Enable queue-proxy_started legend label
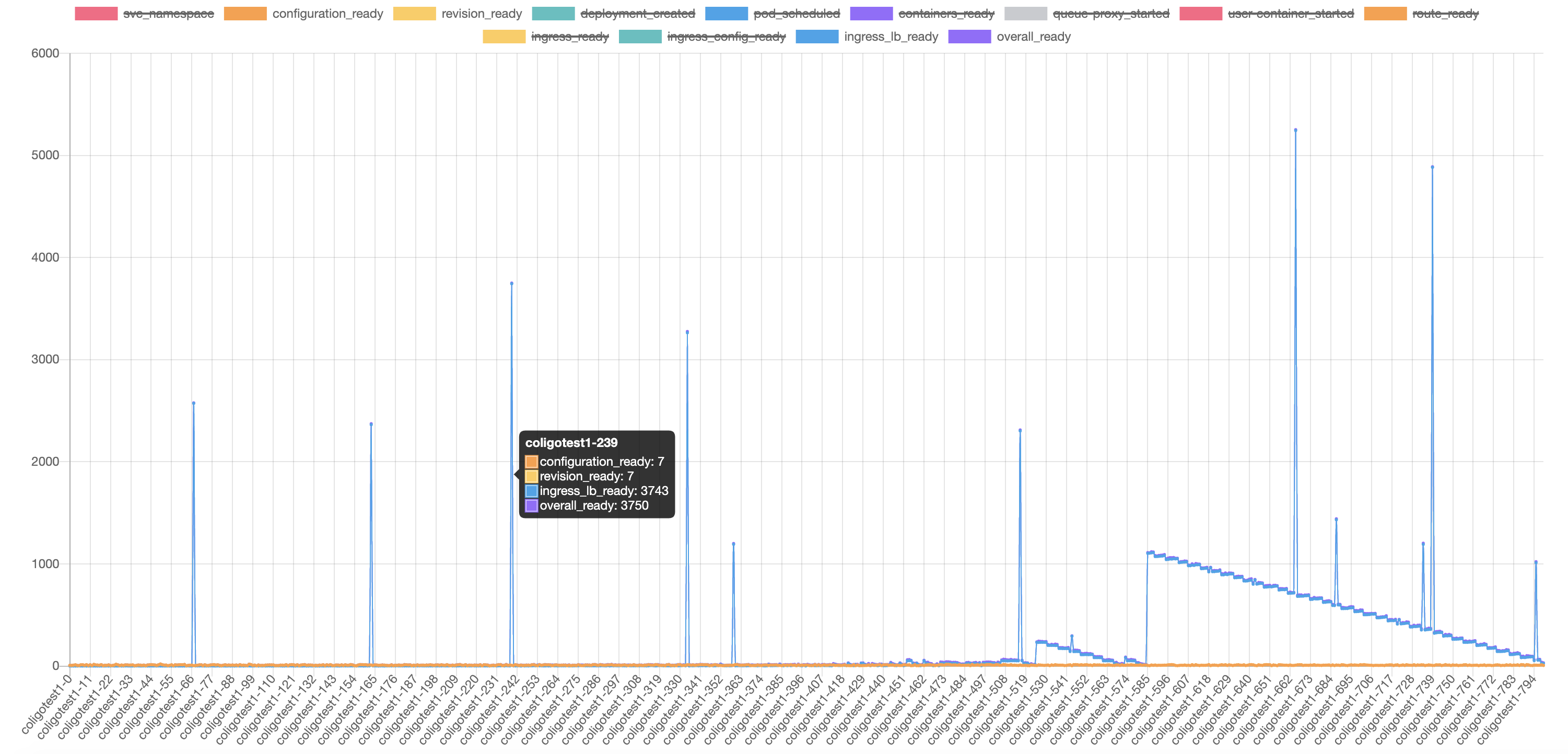 pyautogui.click(x=1111, y=14)
